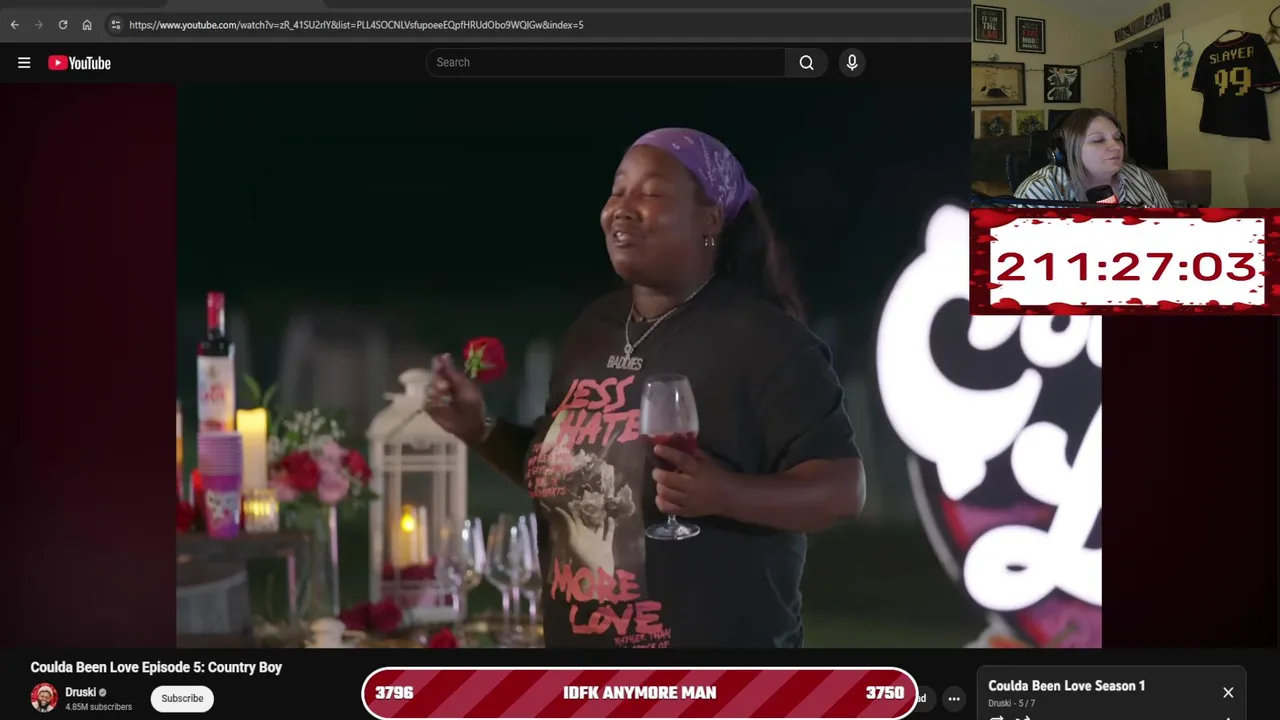Click the verified badge next to Druski
This screenshot has width=1280, height=720.
tap(102, 692)
